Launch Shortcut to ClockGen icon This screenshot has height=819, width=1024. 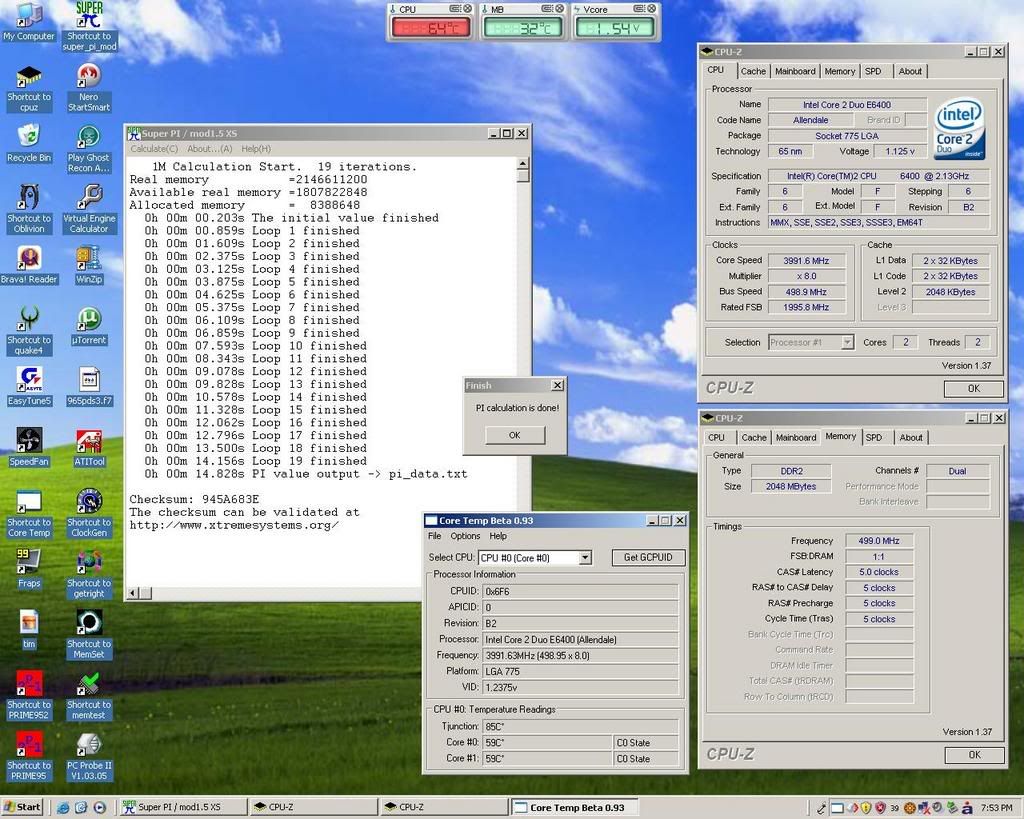click(89, 502)
